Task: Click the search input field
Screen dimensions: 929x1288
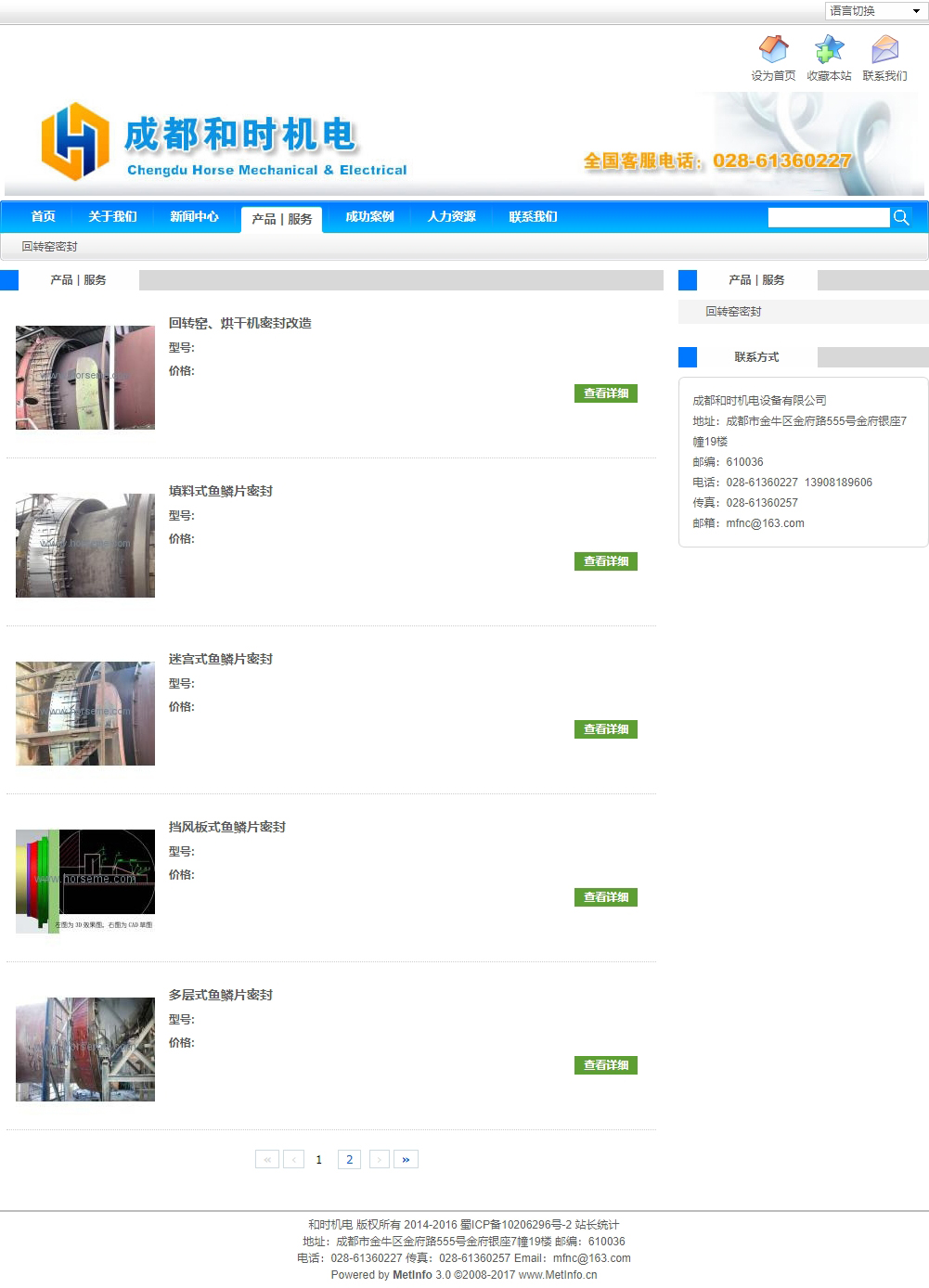Action: coord(828,217)
